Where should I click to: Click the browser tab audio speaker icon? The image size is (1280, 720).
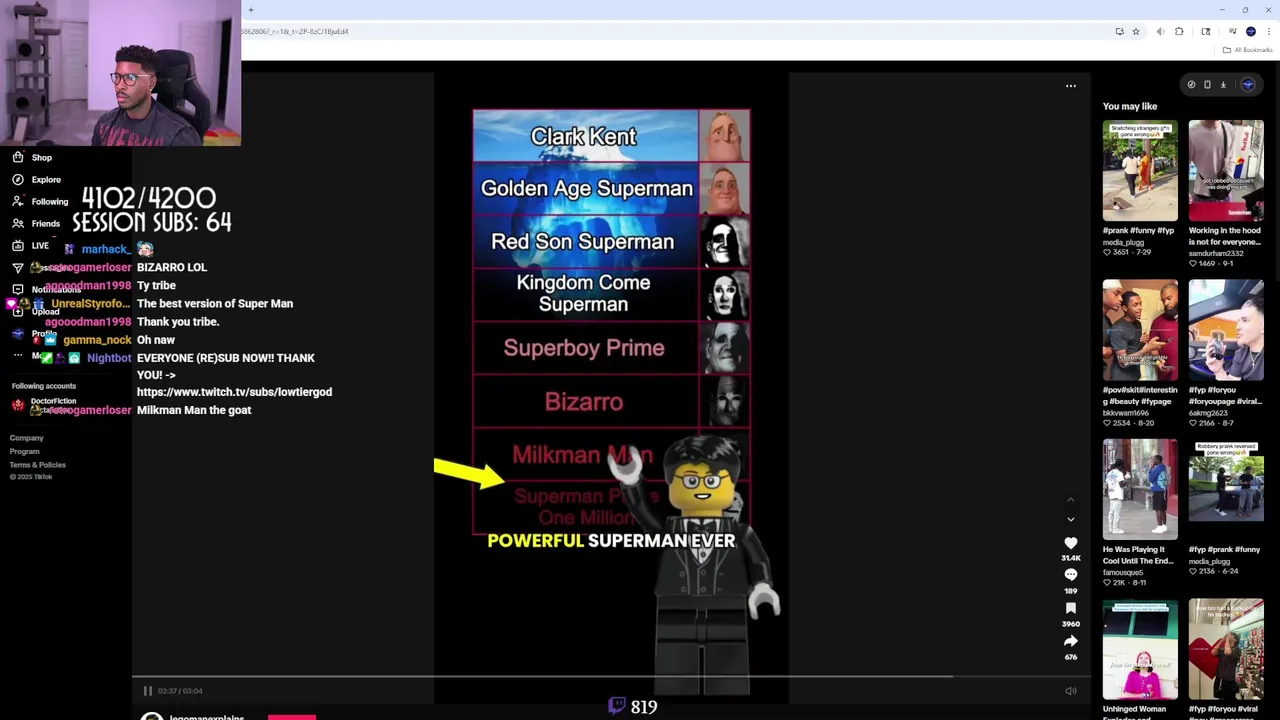[x=1160, y=32]
